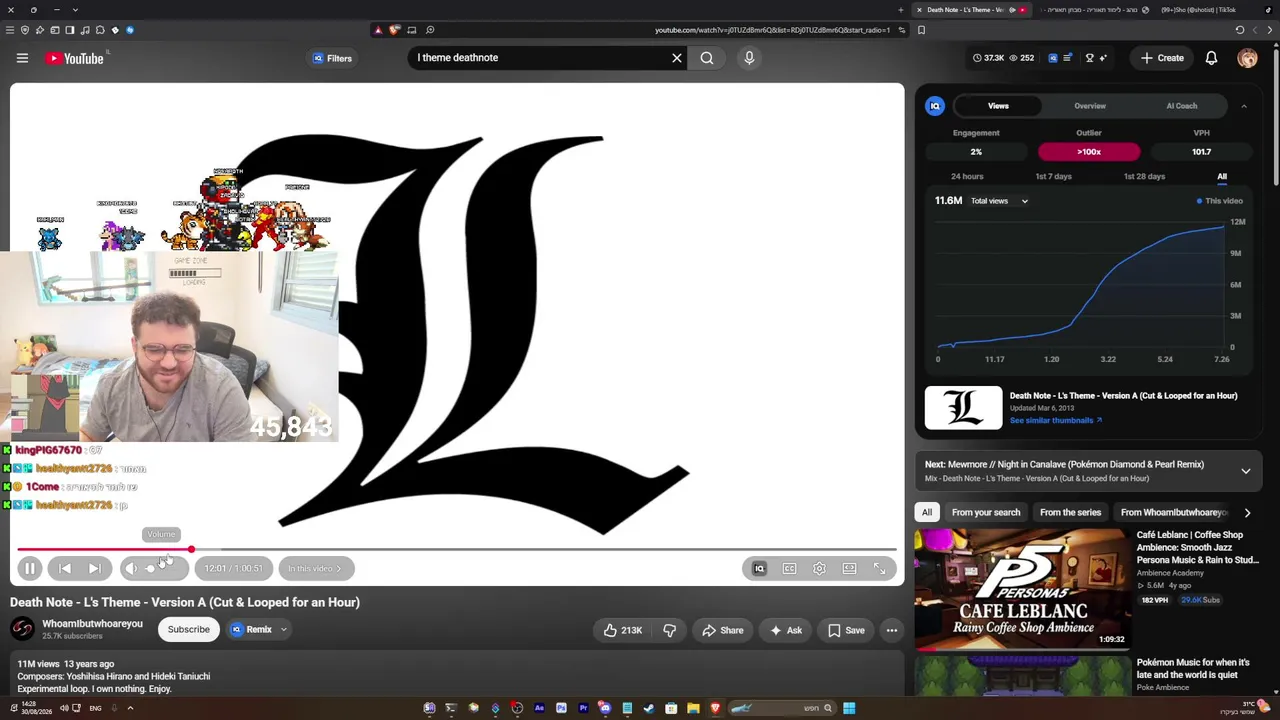The height and width of the screenshot is (720, 1280).
Task: Save the video to a playlist
Action: tap(846, 630)
